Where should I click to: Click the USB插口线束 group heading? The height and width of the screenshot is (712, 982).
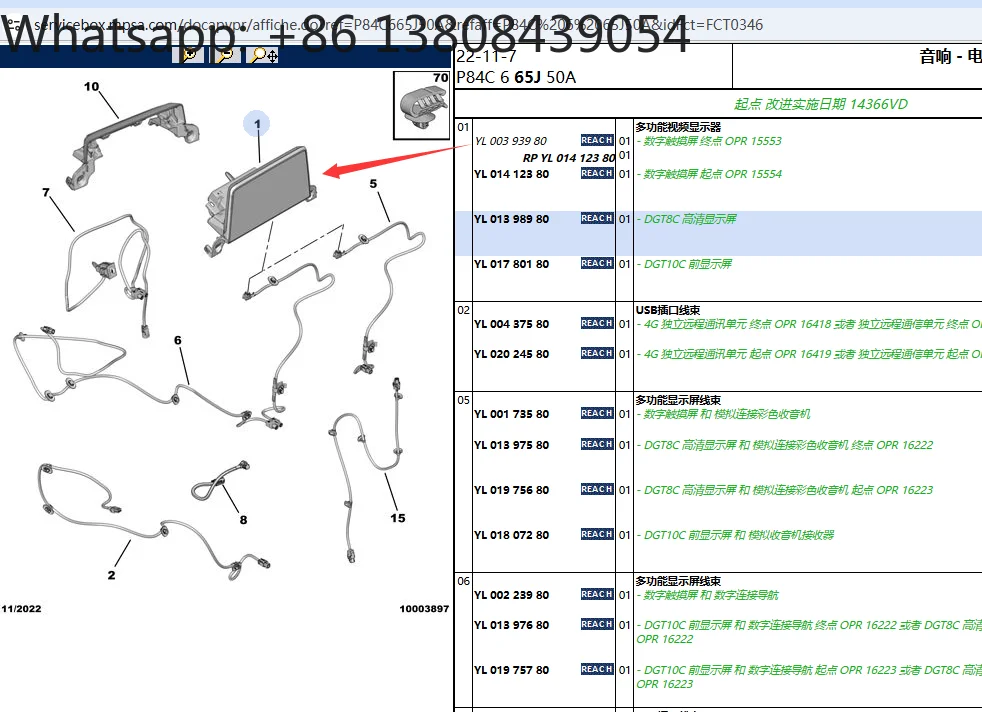coord(668,310)
